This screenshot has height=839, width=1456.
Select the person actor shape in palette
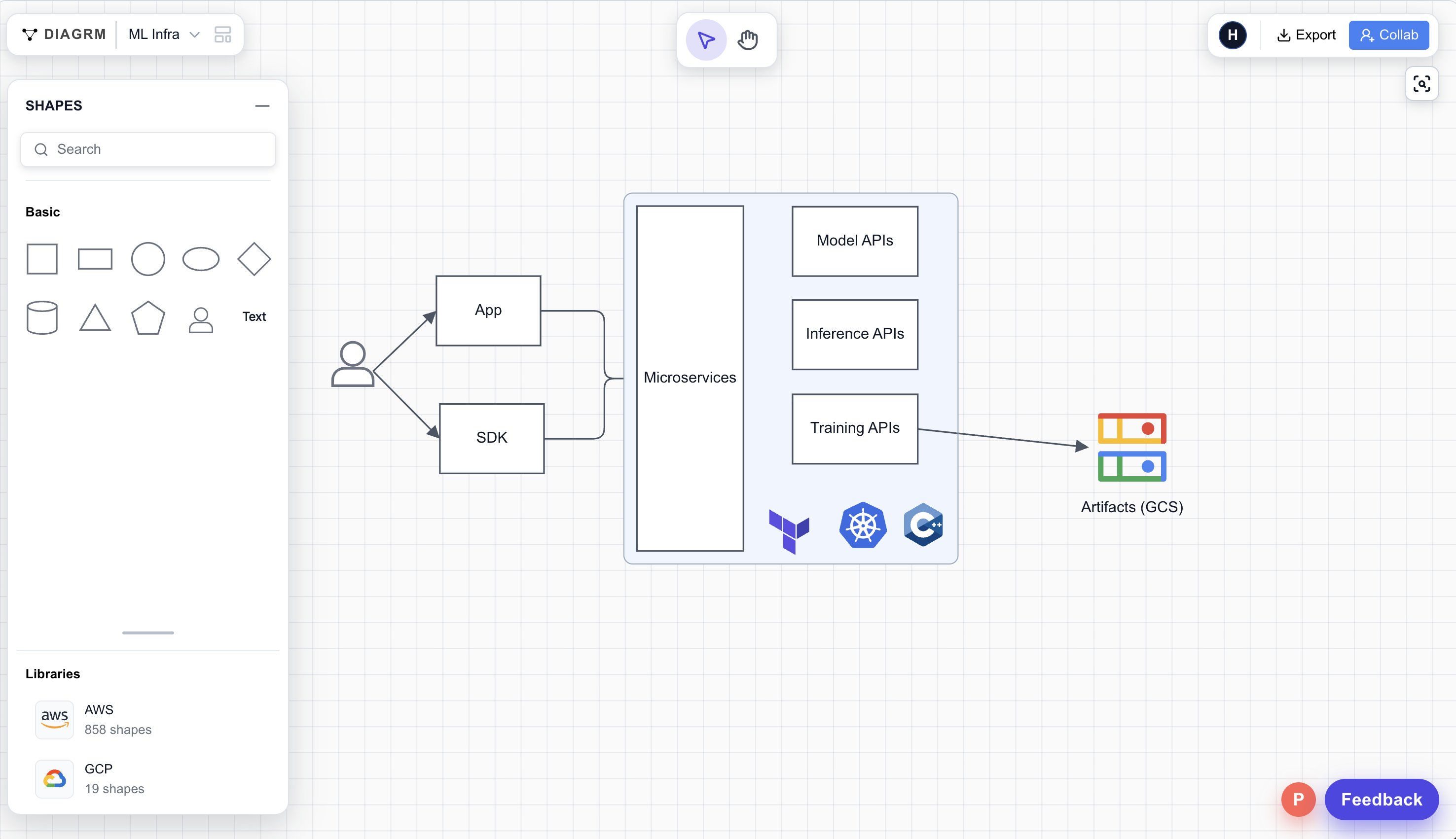201,319
